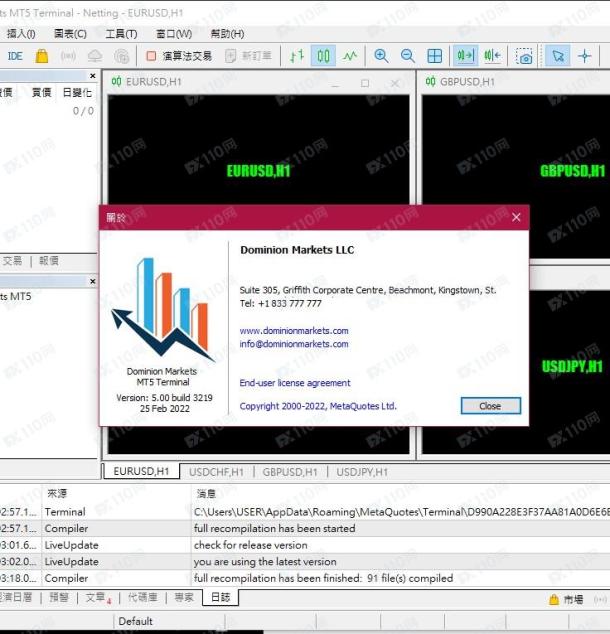Toggle the algorithmic trading button
The width and height of the screenshot is (610, 634).
click(178, 56)
